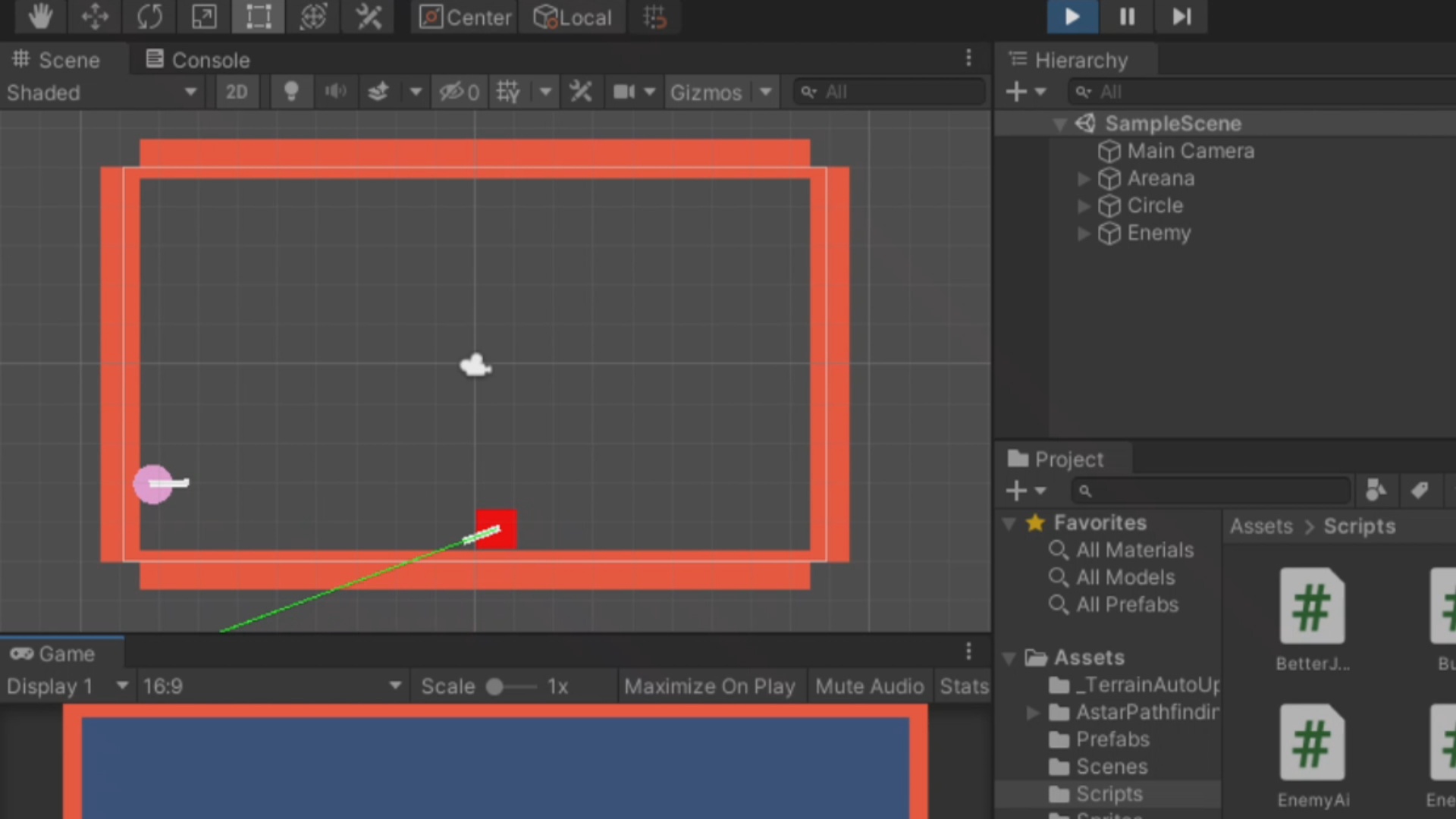Switch tool handle pivot from Center

[463, 17]
